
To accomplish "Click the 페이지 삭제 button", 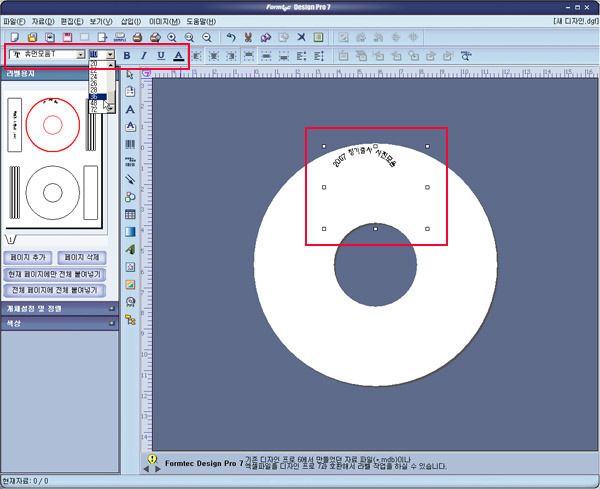I will click(82, 257).
